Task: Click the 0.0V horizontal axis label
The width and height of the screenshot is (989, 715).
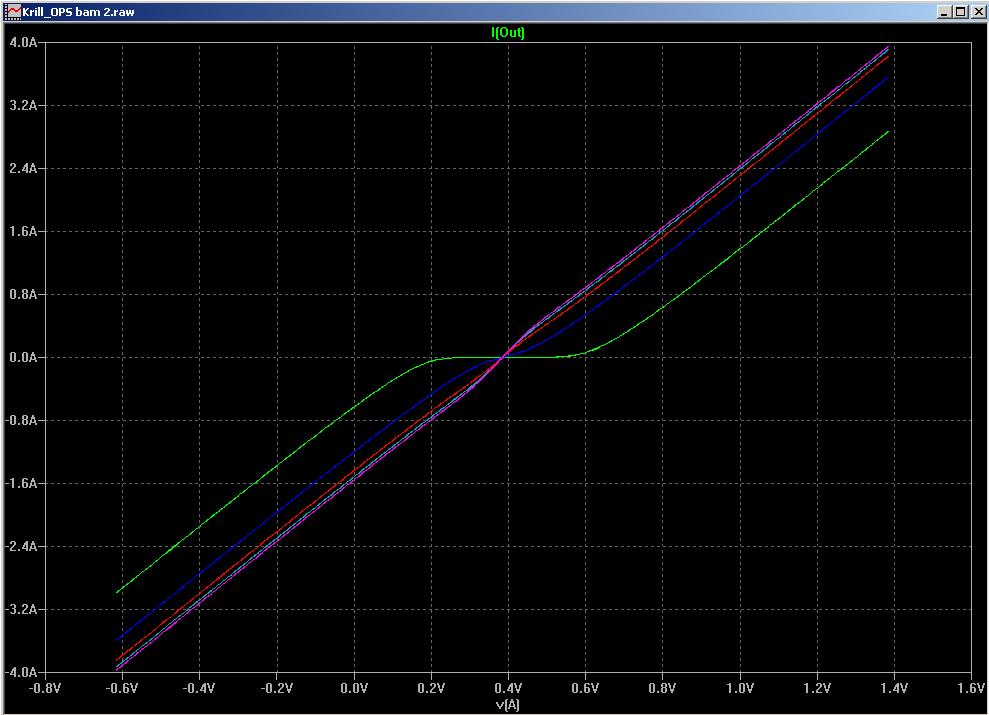Action: click(354, 688)
